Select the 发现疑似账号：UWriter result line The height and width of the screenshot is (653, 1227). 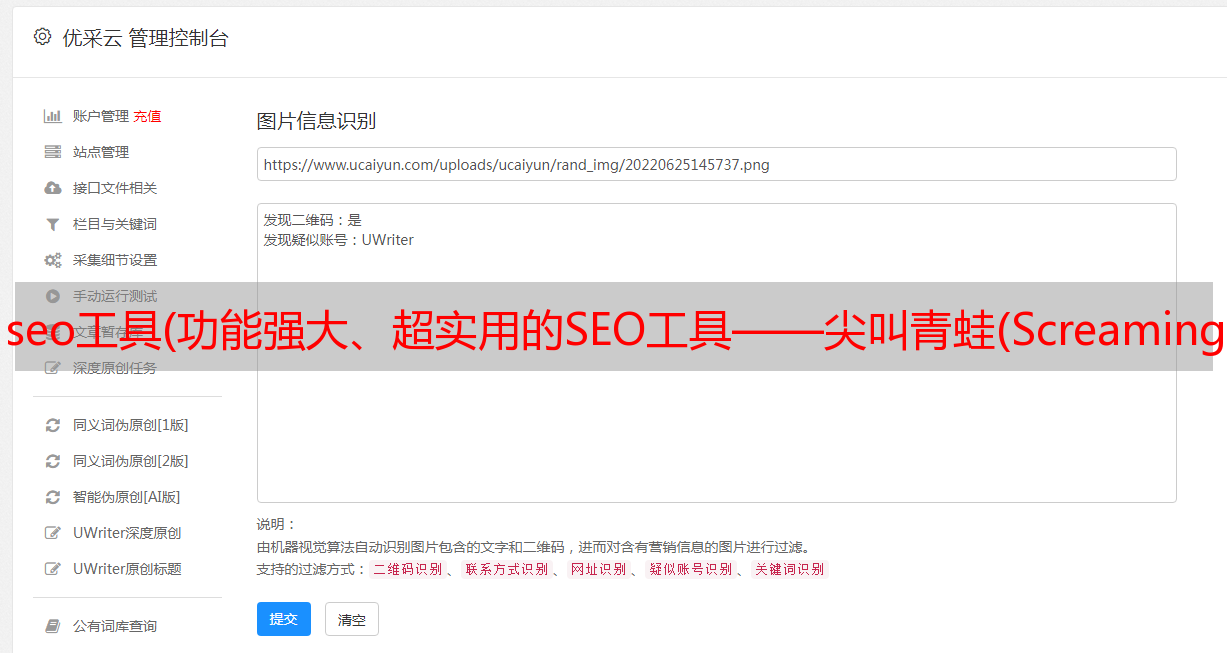(339, 240)
